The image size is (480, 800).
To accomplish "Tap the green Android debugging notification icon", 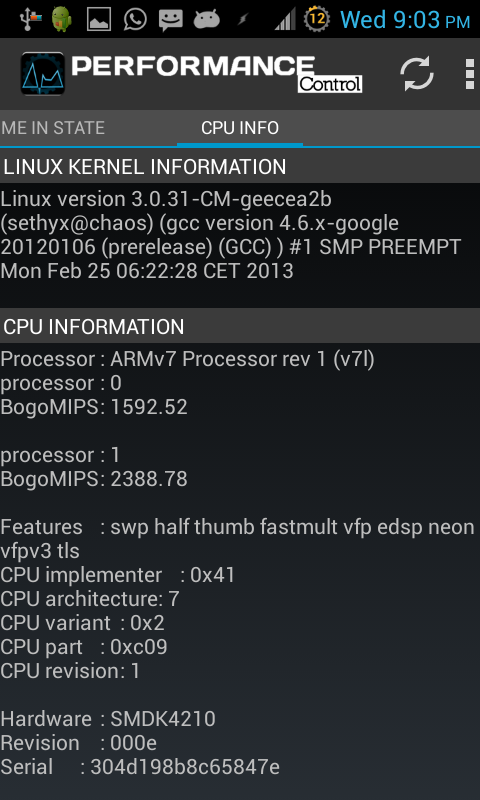I will tap(61, 19).
